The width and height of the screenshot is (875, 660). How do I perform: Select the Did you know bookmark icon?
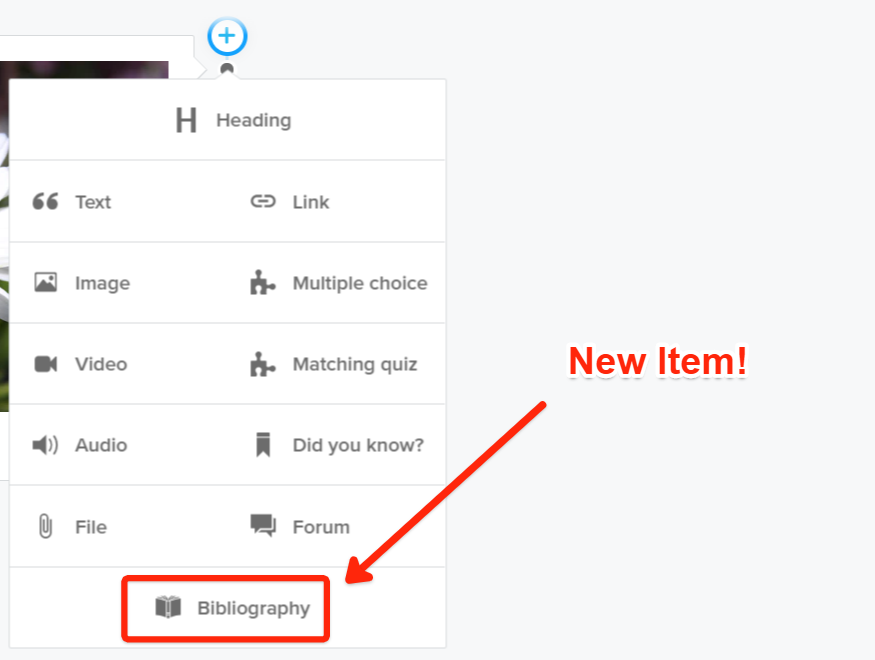pos(262,445)
